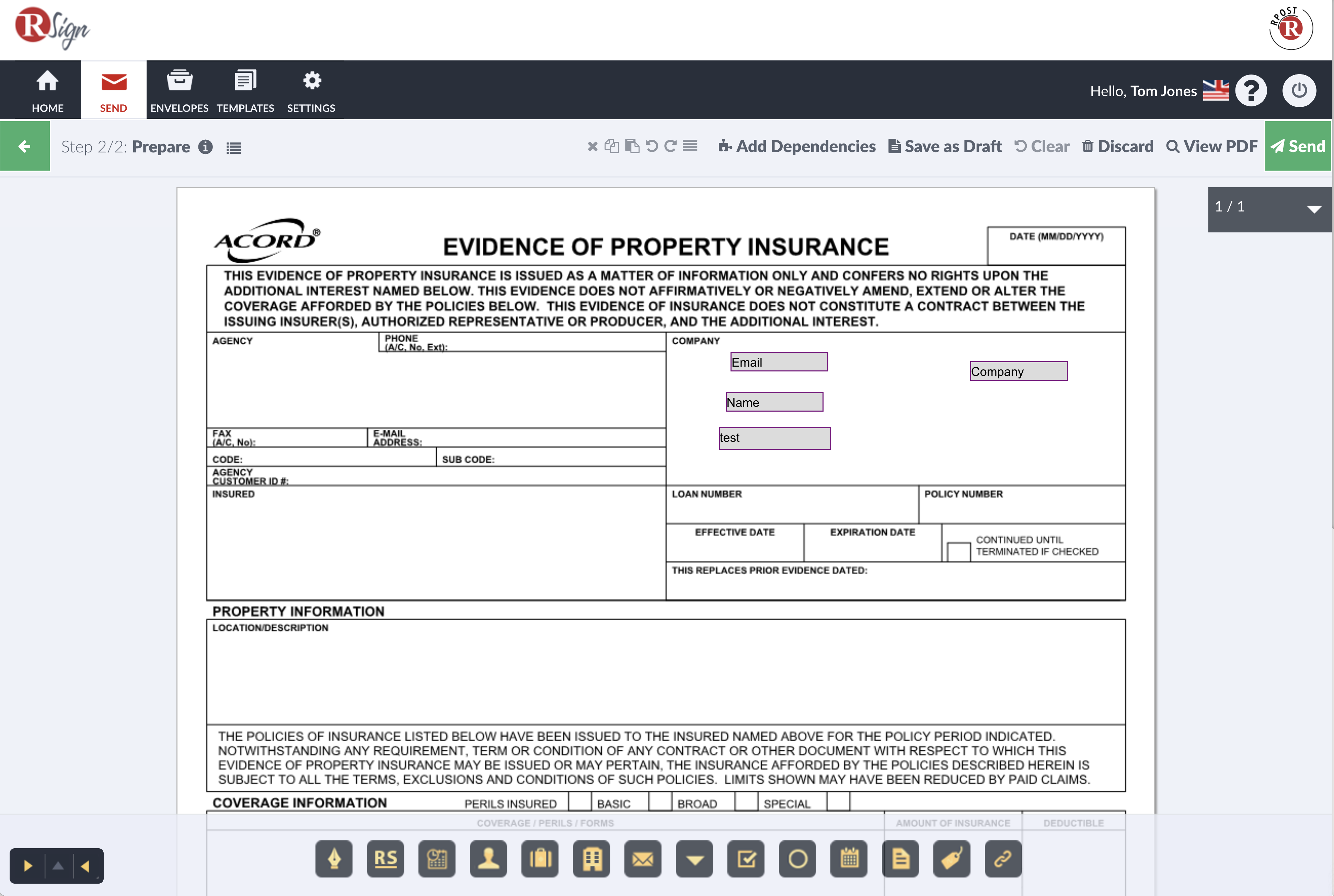
Task: Click the right play arrow in bottom-left panel
Action: [x=27, y=866]
